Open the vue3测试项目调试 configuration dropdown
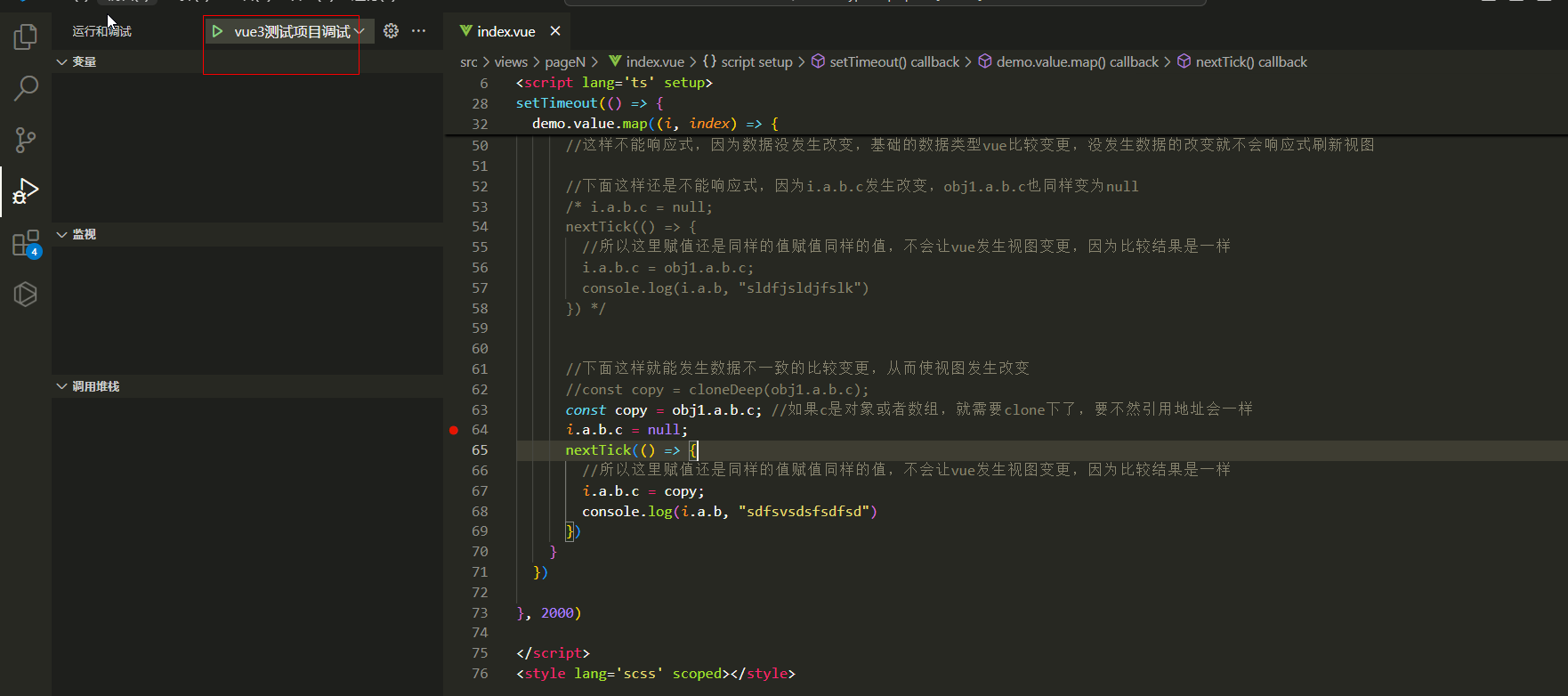Image resolution: width=1568 pixels, height=696 pixels. (299, 31)
